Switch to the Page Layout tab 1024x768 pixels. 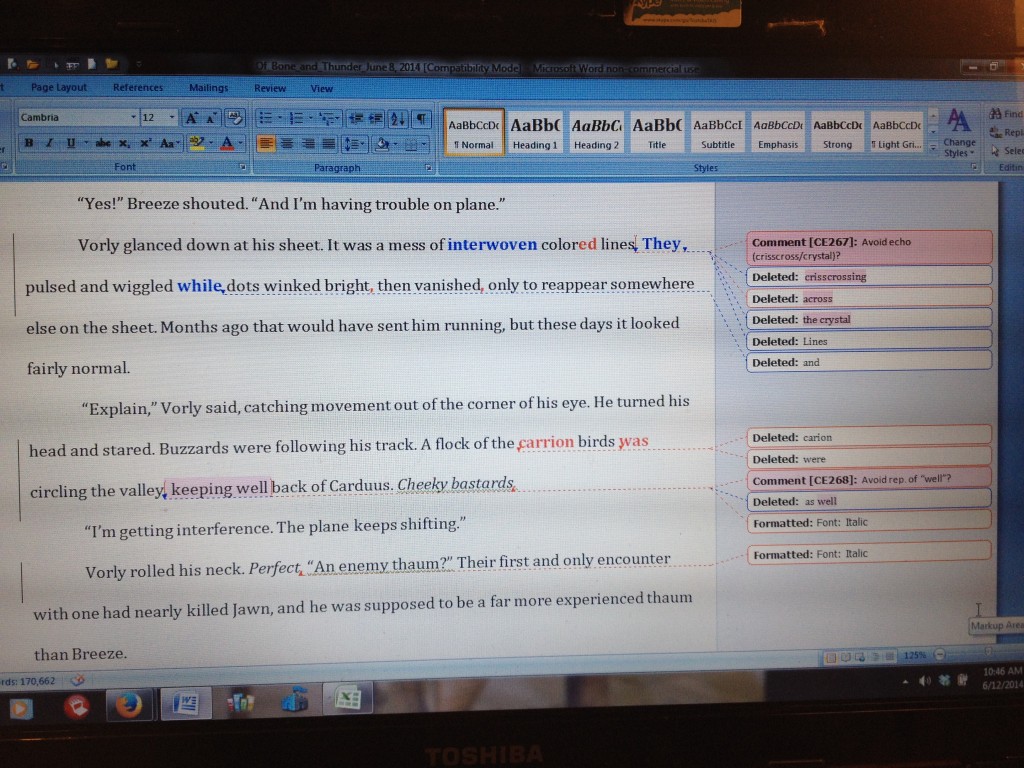point(58,88)
